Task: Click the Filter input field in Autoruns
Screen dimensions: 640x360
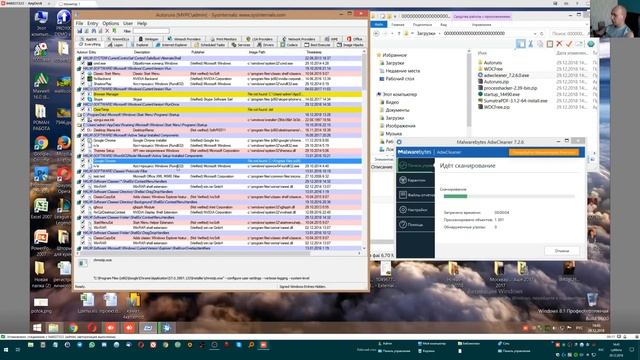Action: click(151, 31)
